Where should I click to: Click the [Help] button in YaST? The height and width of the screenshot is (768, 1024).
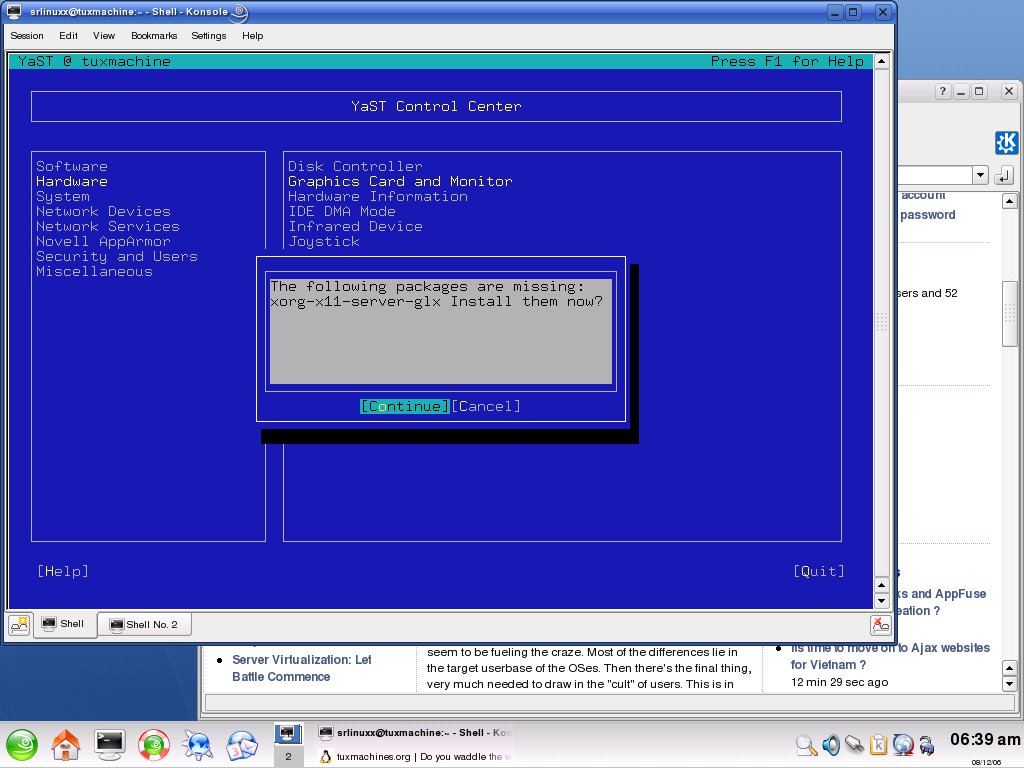(63, 571)
